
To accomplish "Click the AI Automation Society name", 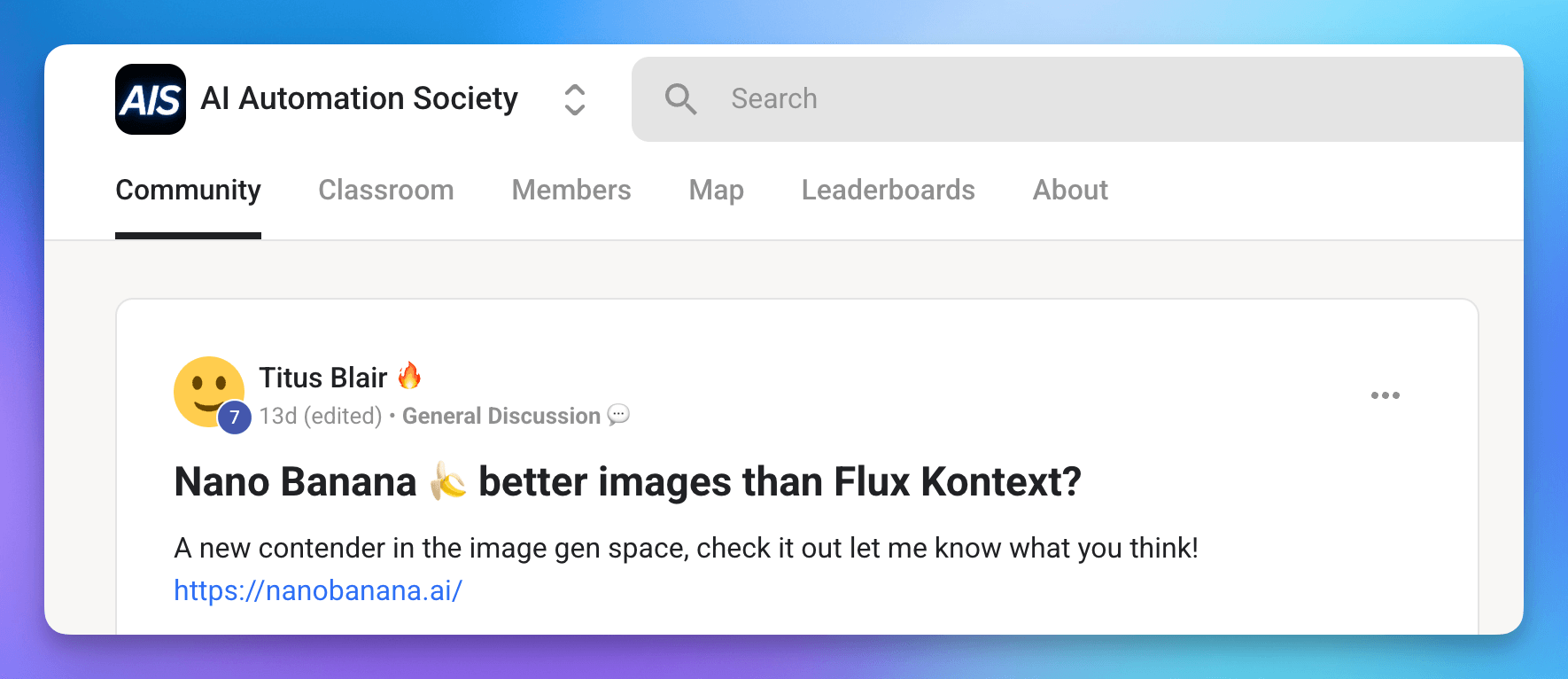I will tap(359, 98).
